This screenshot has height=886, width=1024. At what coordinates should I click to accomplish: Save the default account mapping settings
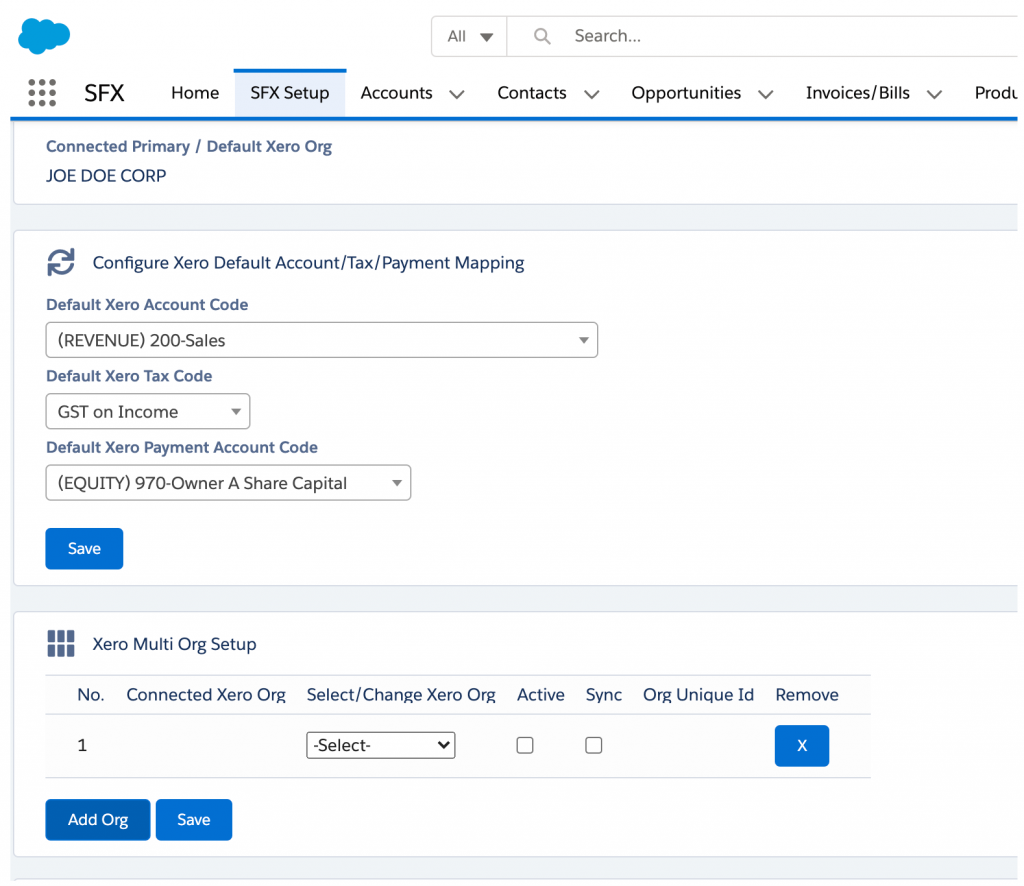[84, 548]
